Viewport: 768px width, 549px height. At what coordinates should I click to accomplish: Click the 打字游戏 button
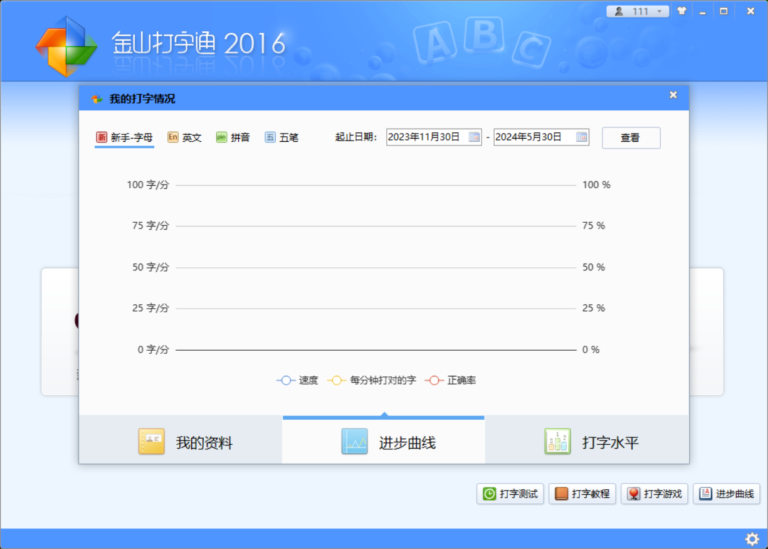[654, 494]
